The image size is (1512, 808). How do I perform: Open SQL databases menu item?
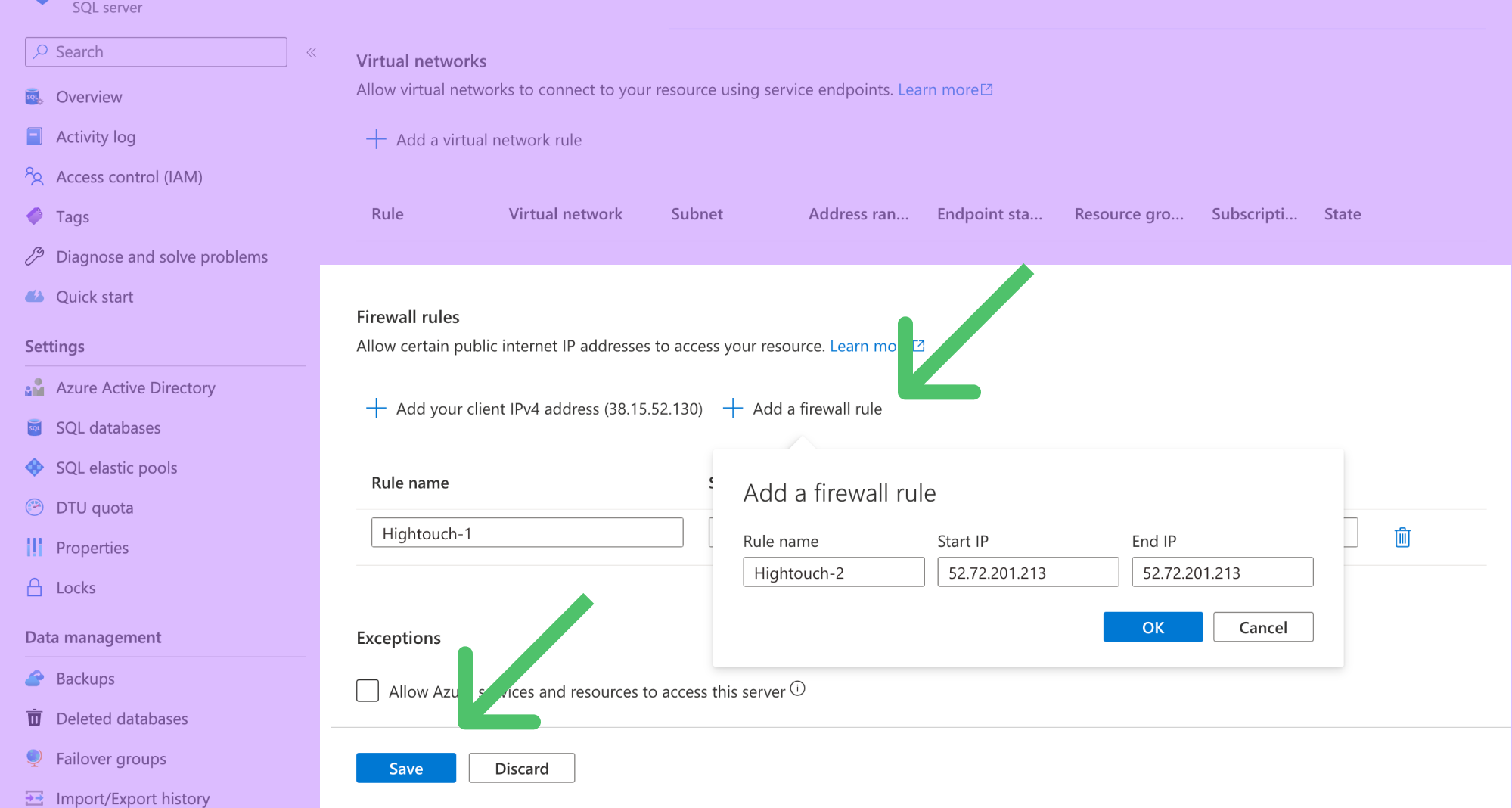[x=108, y=428]
